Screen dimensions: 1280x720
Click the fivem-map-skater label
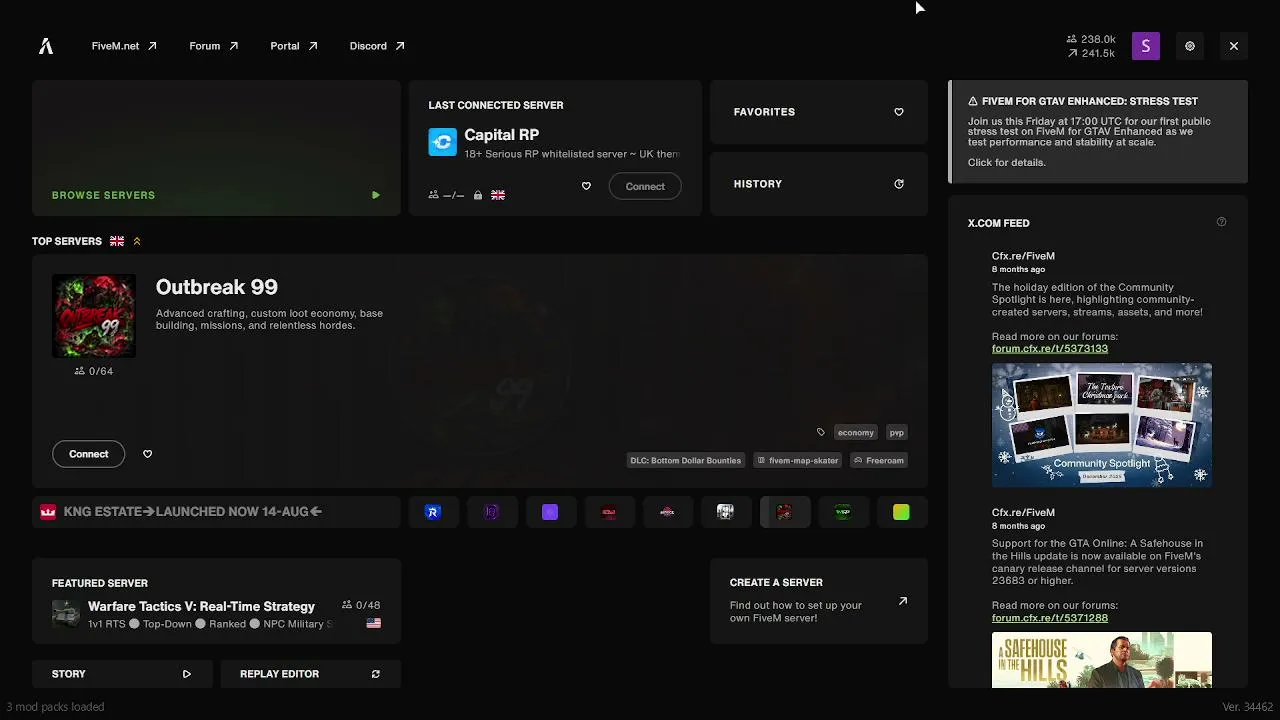pyautogui.click(x=798, y=460)
